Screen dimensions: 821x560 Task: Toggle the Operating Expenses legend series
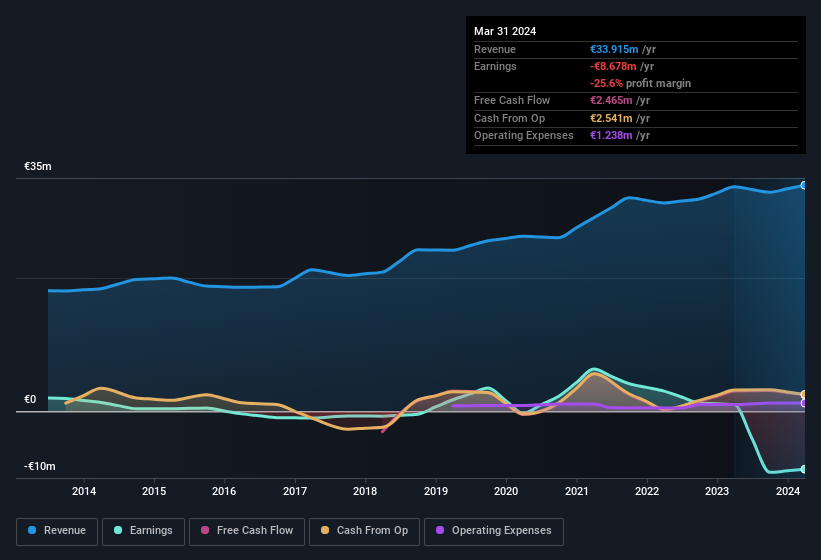click(x=493, y=531)
